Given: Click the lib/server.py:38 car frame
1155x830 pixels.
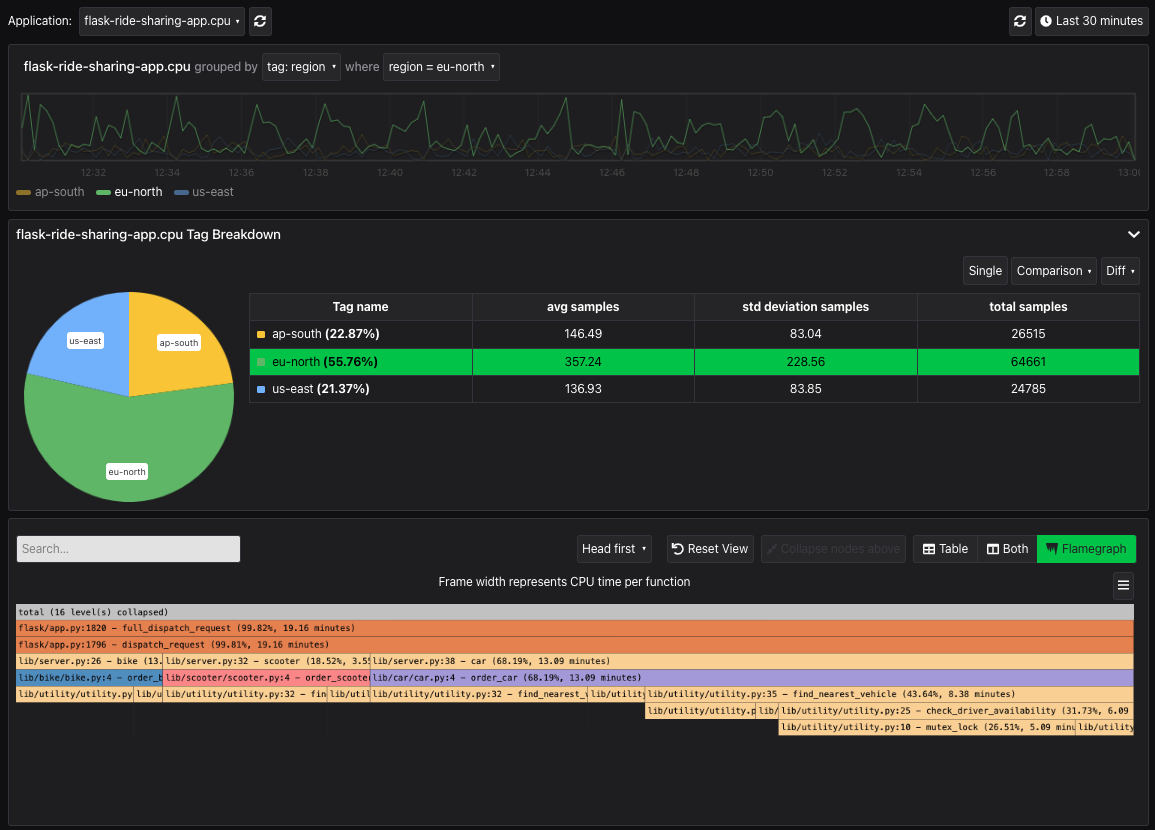Looking at the screenshot, I should pyautogui.click(x=751, y=661).
